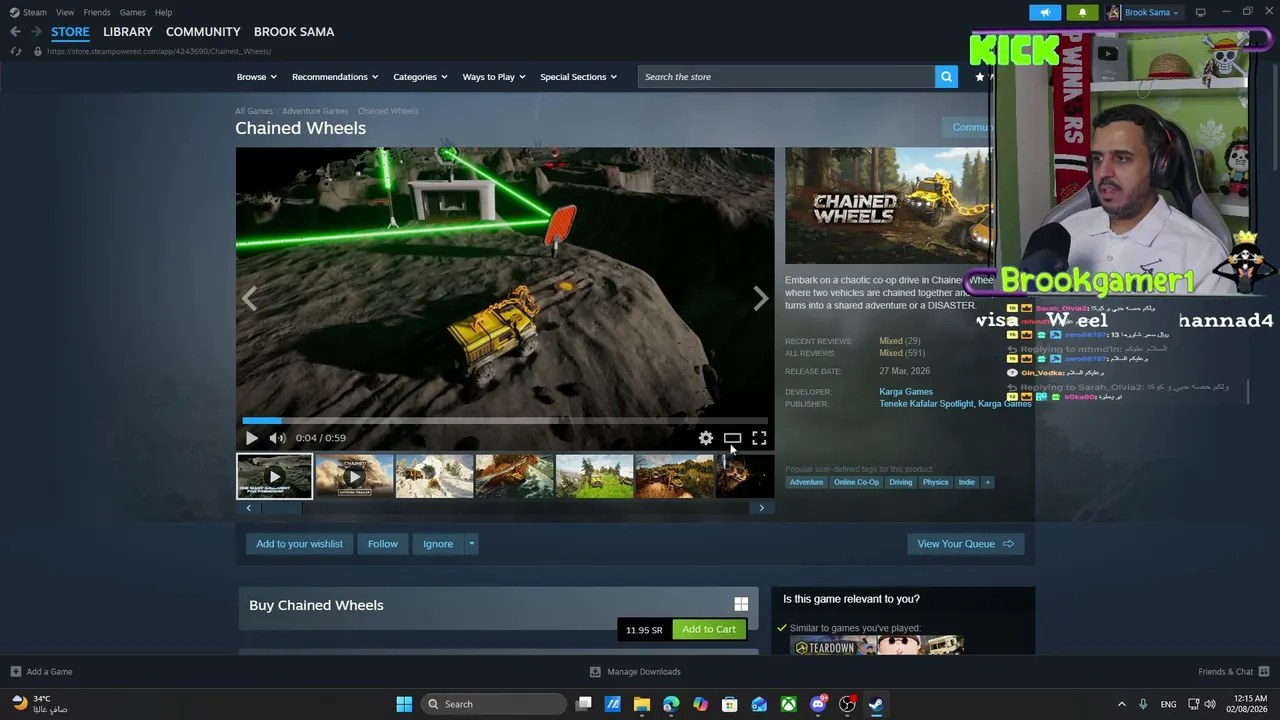The height and width of the screenshot is (720, 1280).
Task: Play the Chained Wheels trailer video
Action: (x=251, y=438)
